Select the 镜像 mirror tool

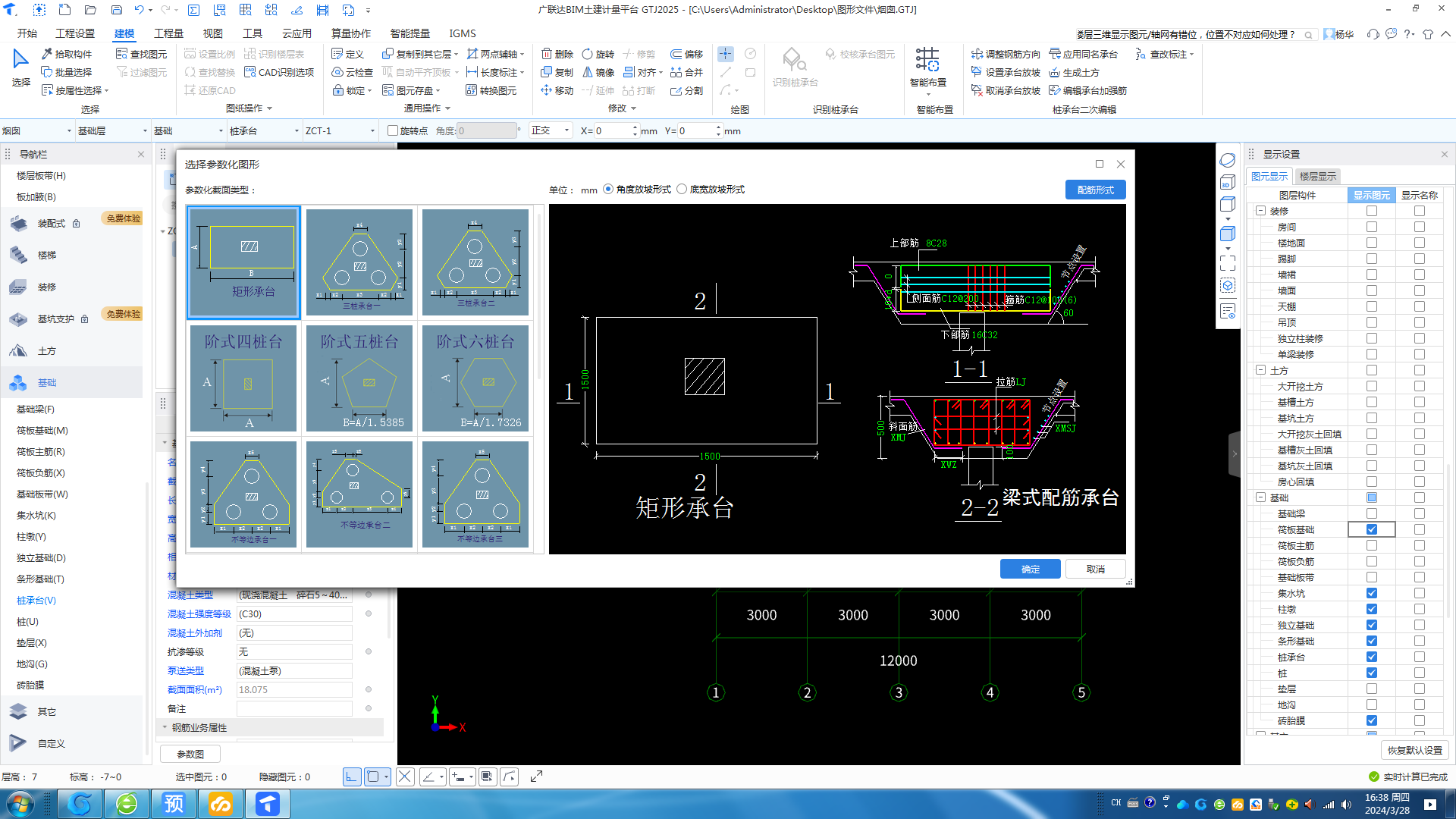[x=598, y=72]
